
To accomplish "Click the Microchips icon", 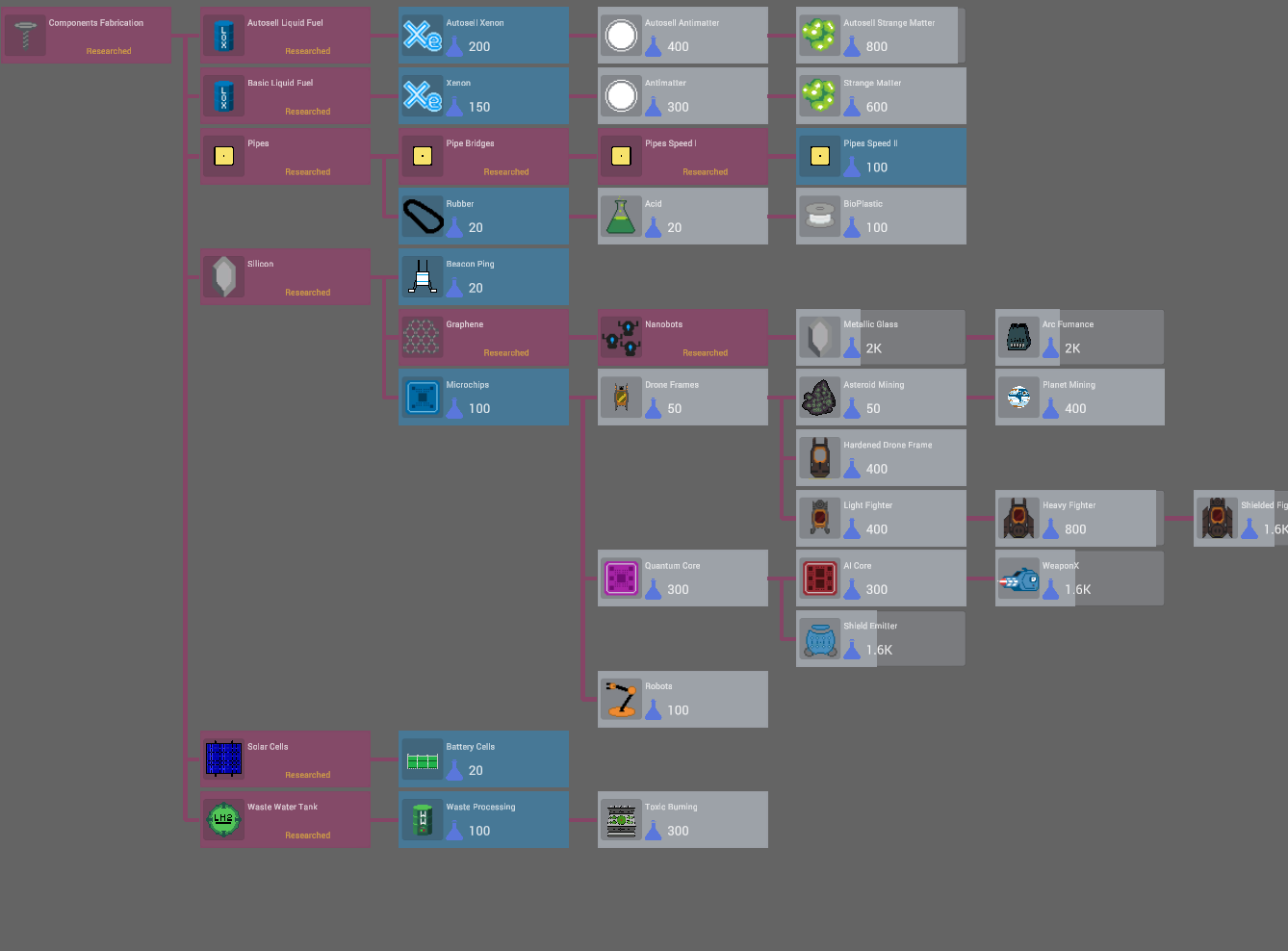I will tap(423, 397).
